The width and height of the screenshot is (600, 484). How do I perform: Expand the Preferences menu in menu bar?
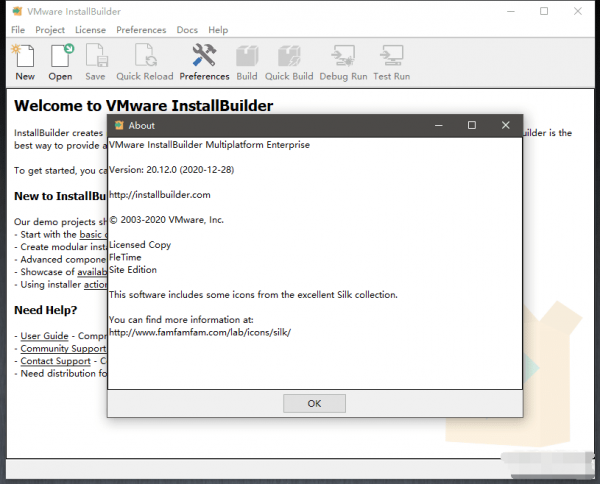[141, 31]
